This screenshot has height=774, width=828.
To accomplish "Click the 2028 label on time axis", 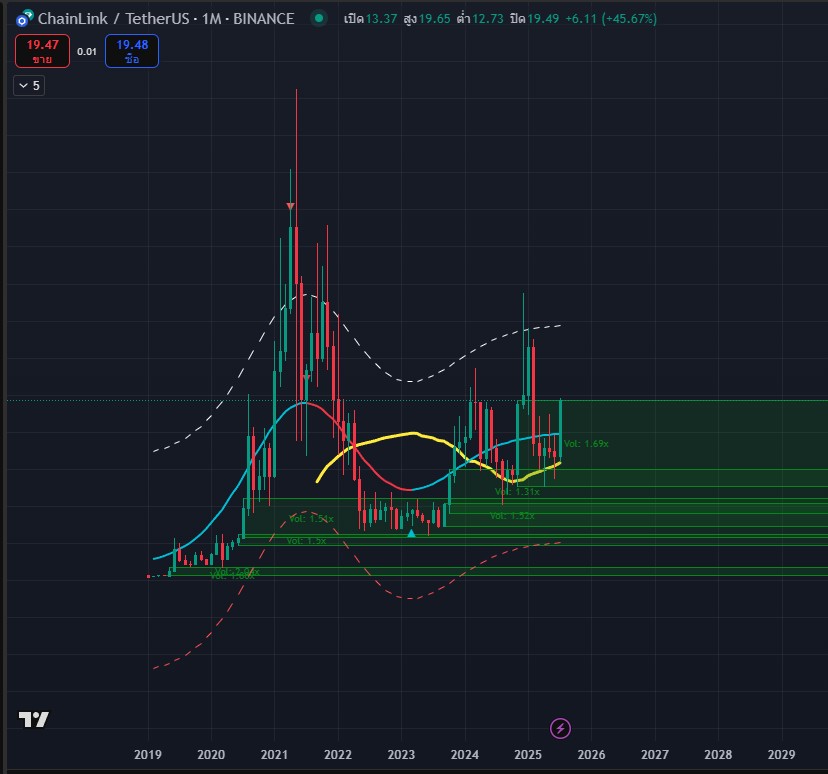I will pos(718,754).
